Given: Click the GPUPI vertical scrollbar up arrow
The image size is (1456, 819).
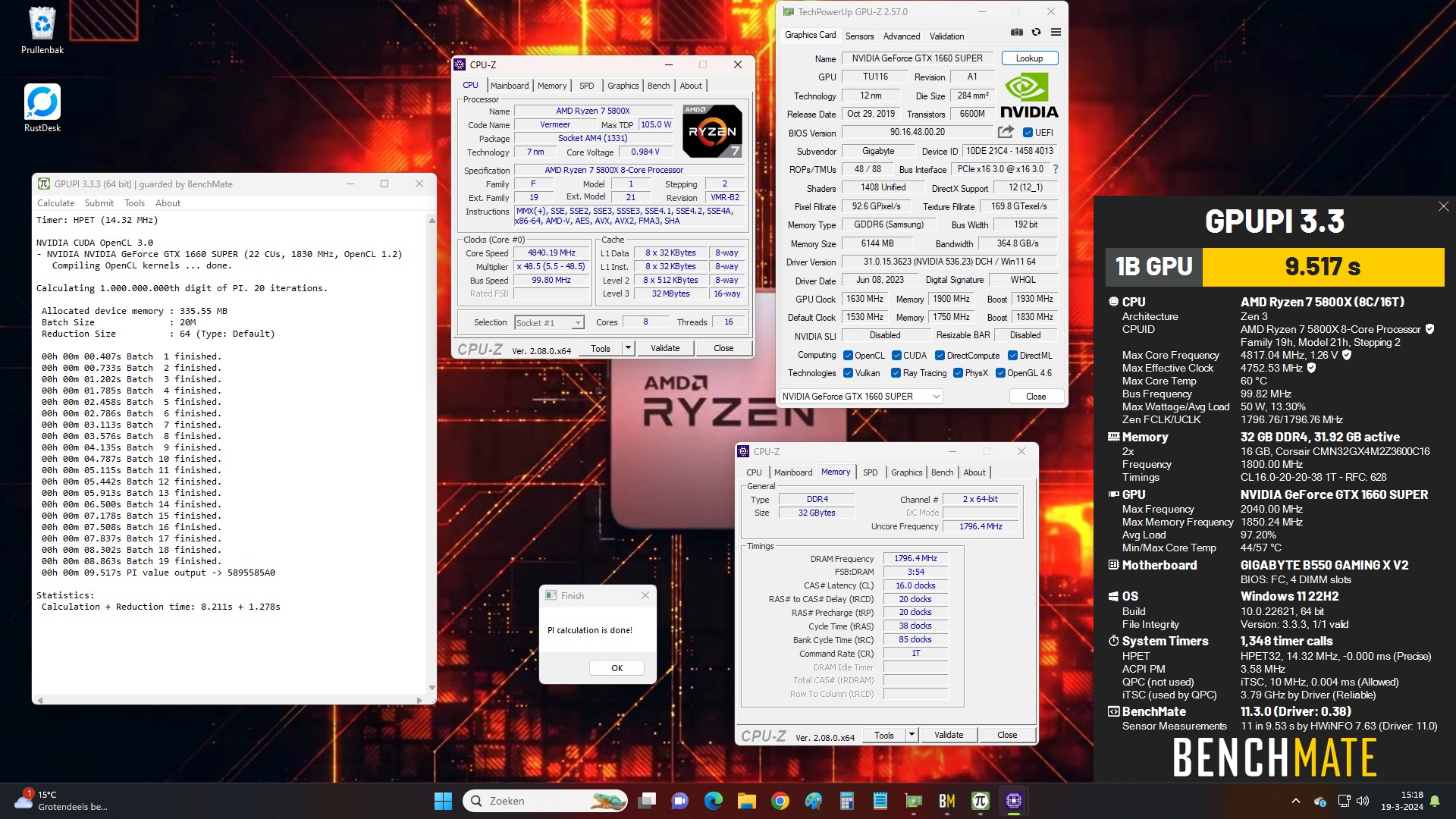Looking at the screenshot, I should coord(431,221).
